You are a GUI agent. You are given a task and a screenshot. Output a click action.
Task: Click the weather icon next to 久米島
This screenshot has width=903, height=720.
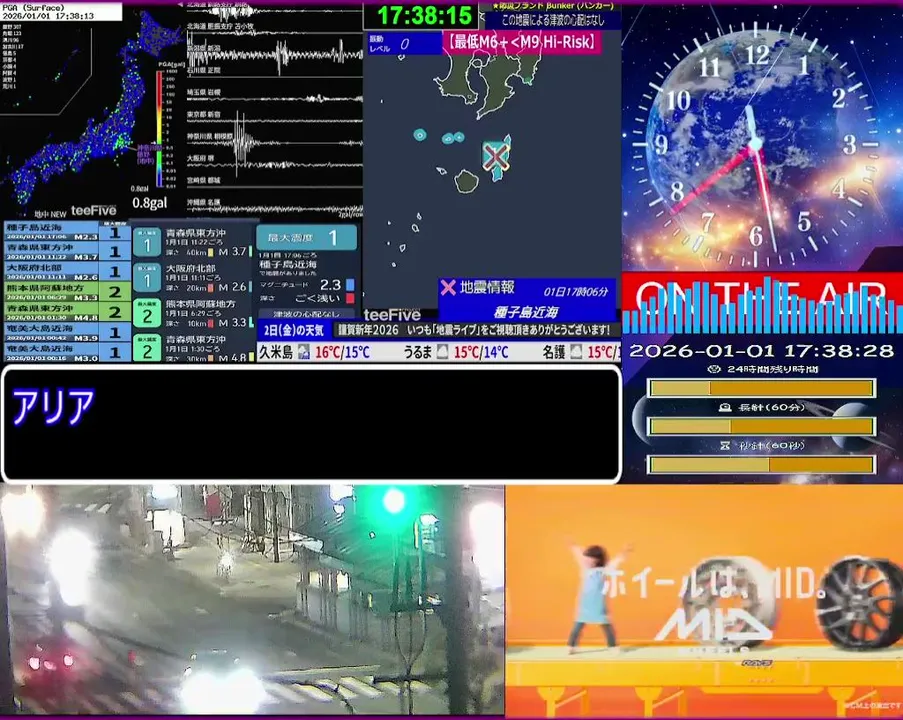[303, 352]
